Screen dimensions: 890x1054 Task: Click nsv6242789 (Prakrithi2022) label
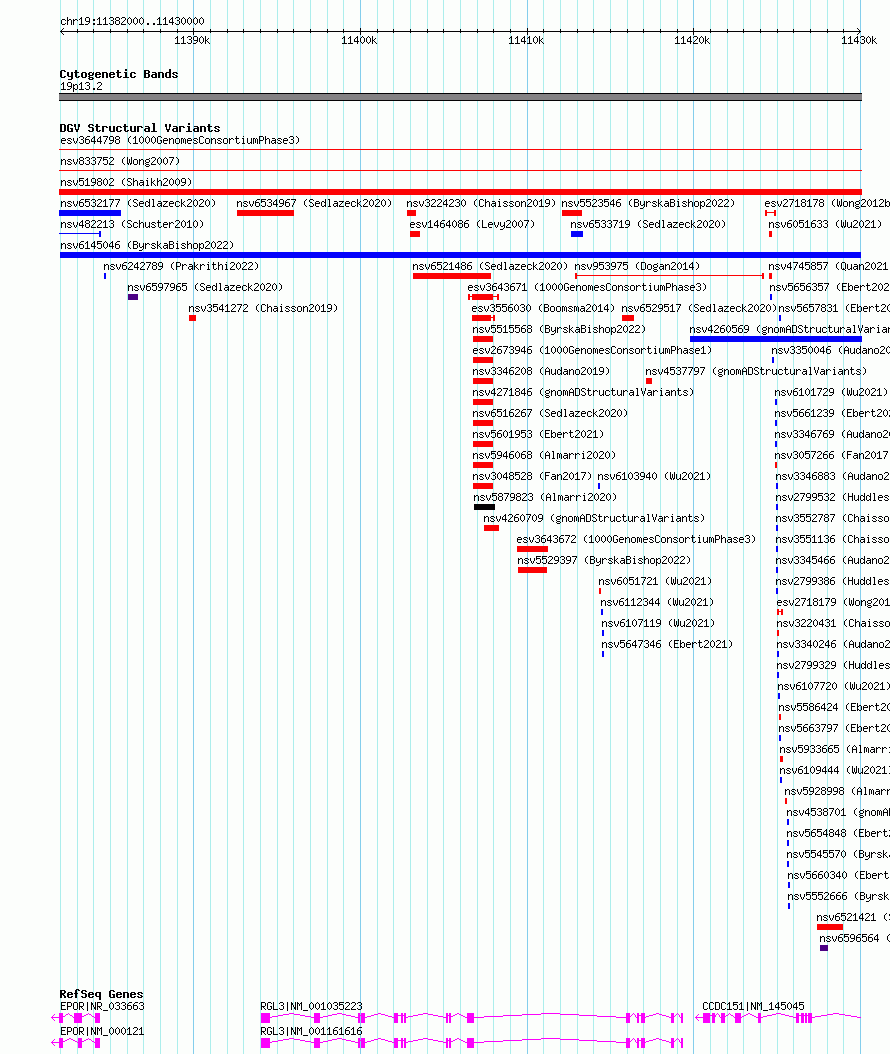click(x=181, y=266)
